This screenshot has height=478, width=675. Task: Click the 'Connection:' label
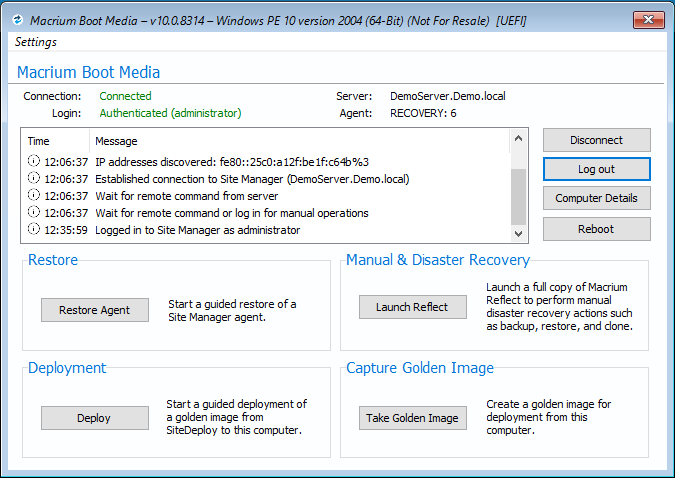(x=52, y=96)
